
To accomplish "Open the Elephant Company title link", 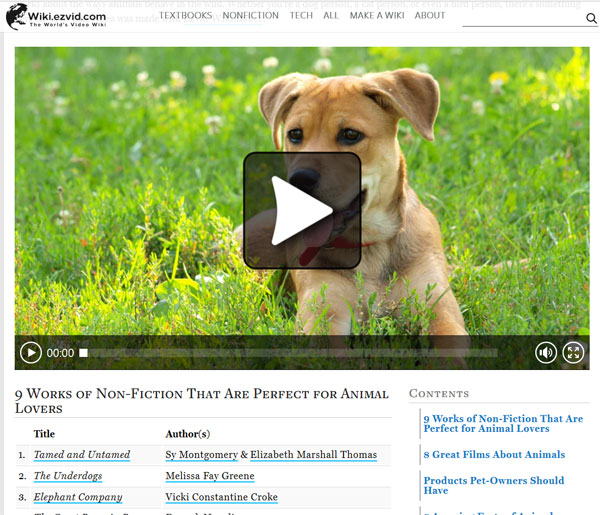I will pyautogui.click(x=78, y=497).
